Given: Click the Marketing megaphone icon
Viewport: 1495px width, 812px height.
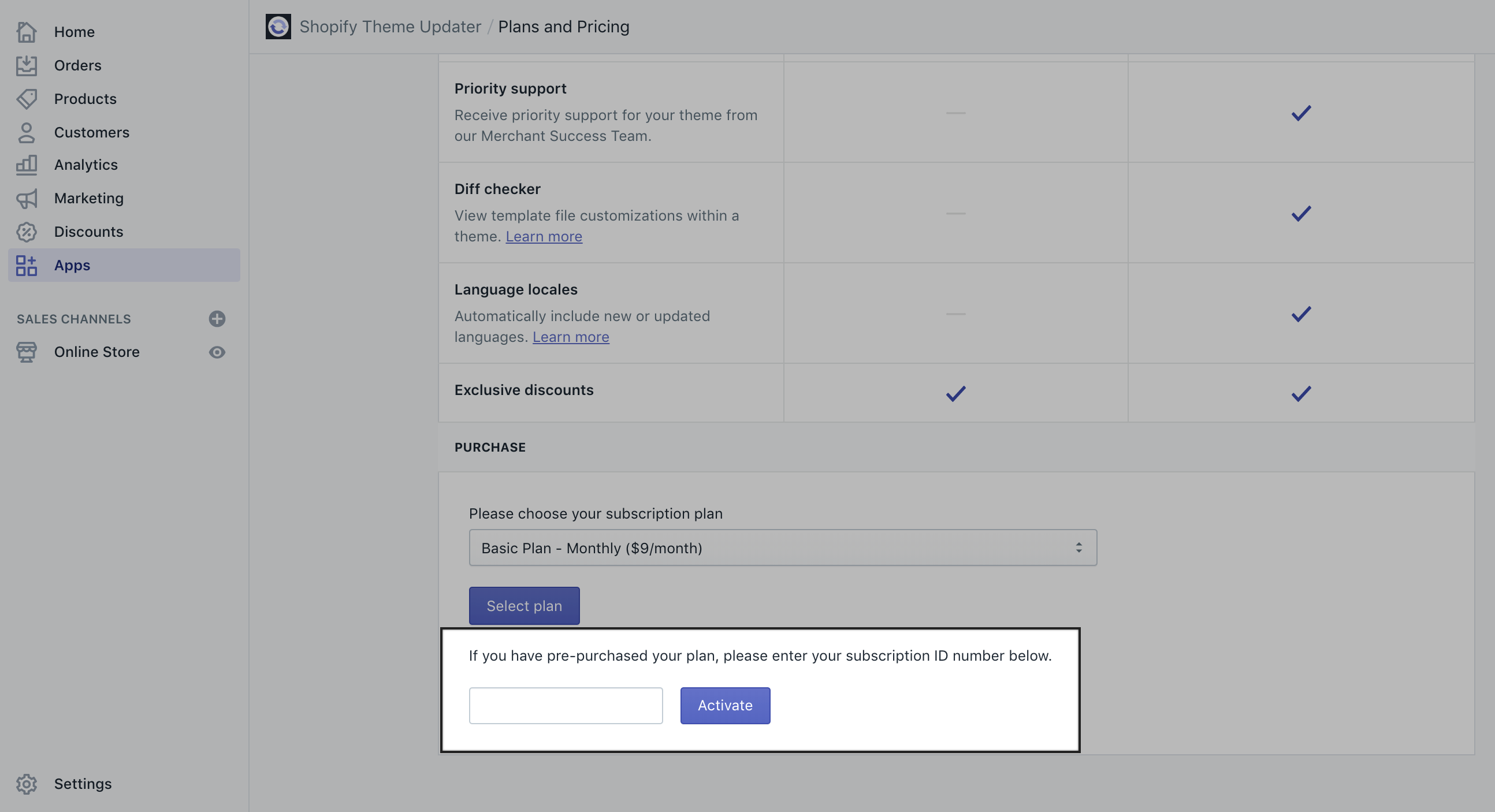Looking at the screenshot, I should pyautogui.click(x=27, y=199).
